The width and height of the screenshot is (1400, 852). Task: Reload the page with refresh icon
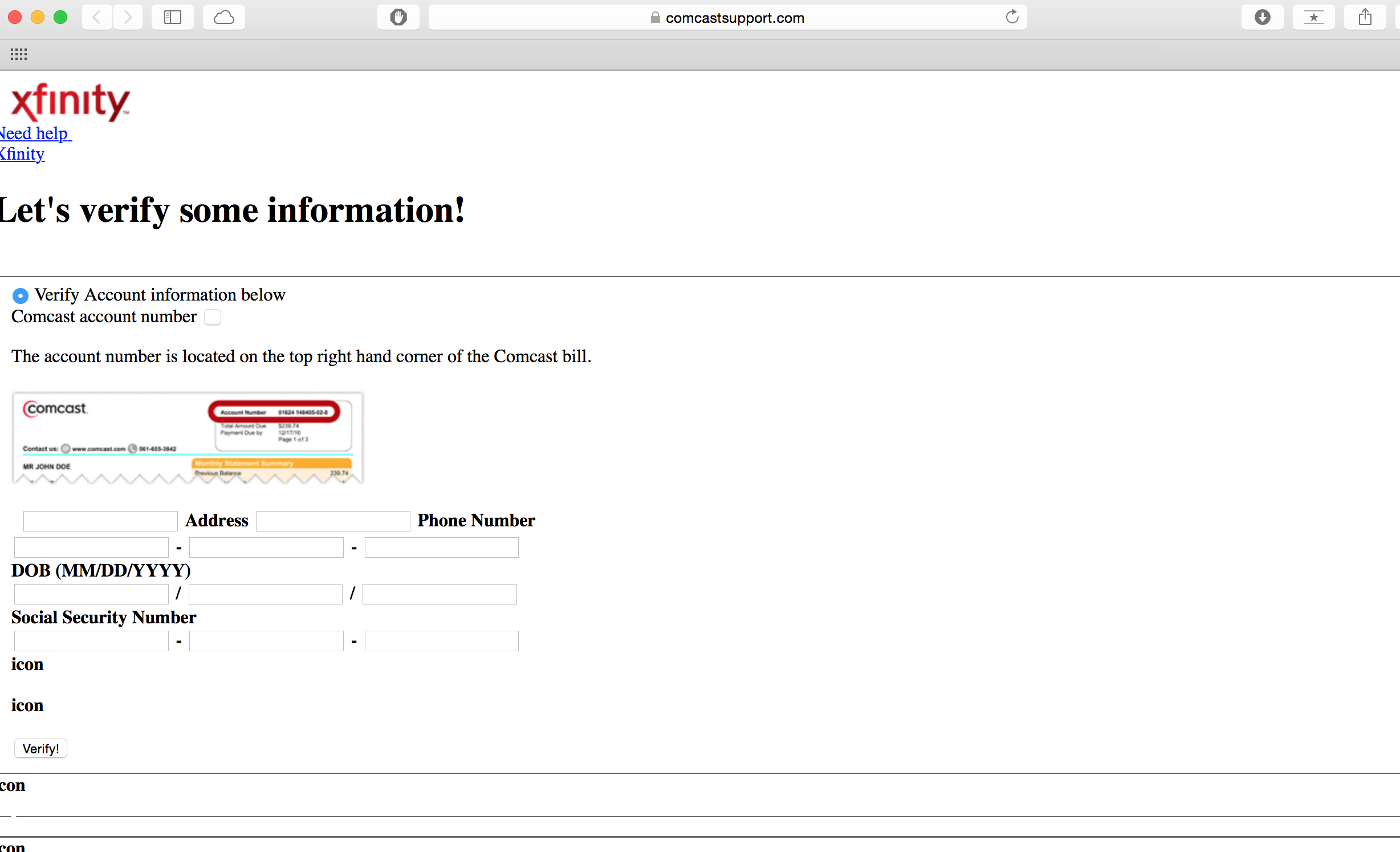click(x=1012, y=17)
